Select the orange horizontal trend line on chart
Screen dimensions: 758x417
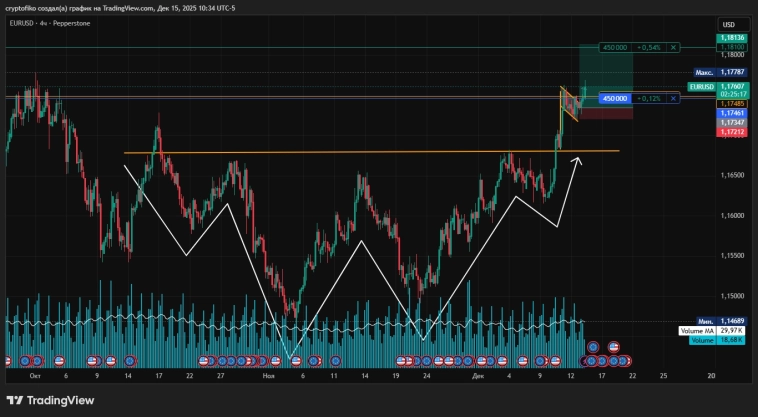click(x=371, y=152)
